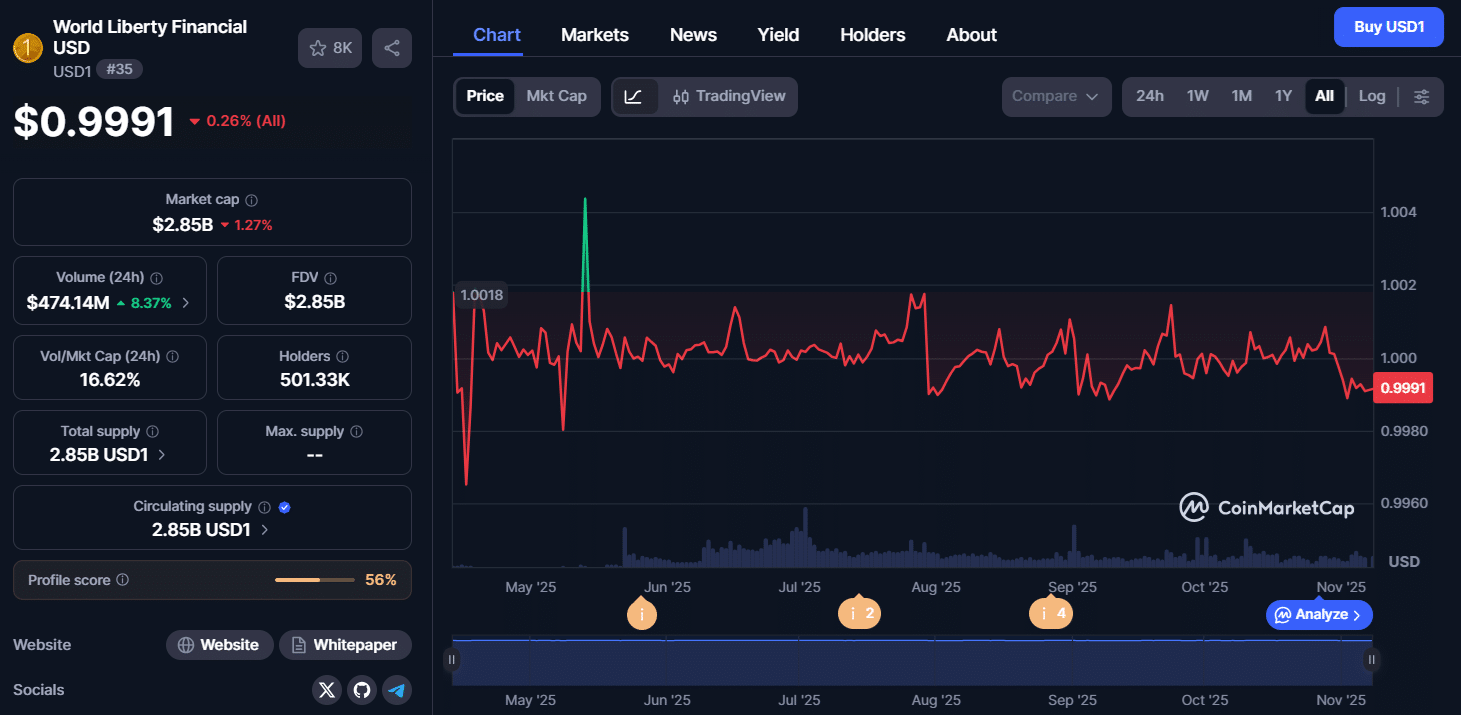Toggle Log scale on chart

tap(1372, 97)
